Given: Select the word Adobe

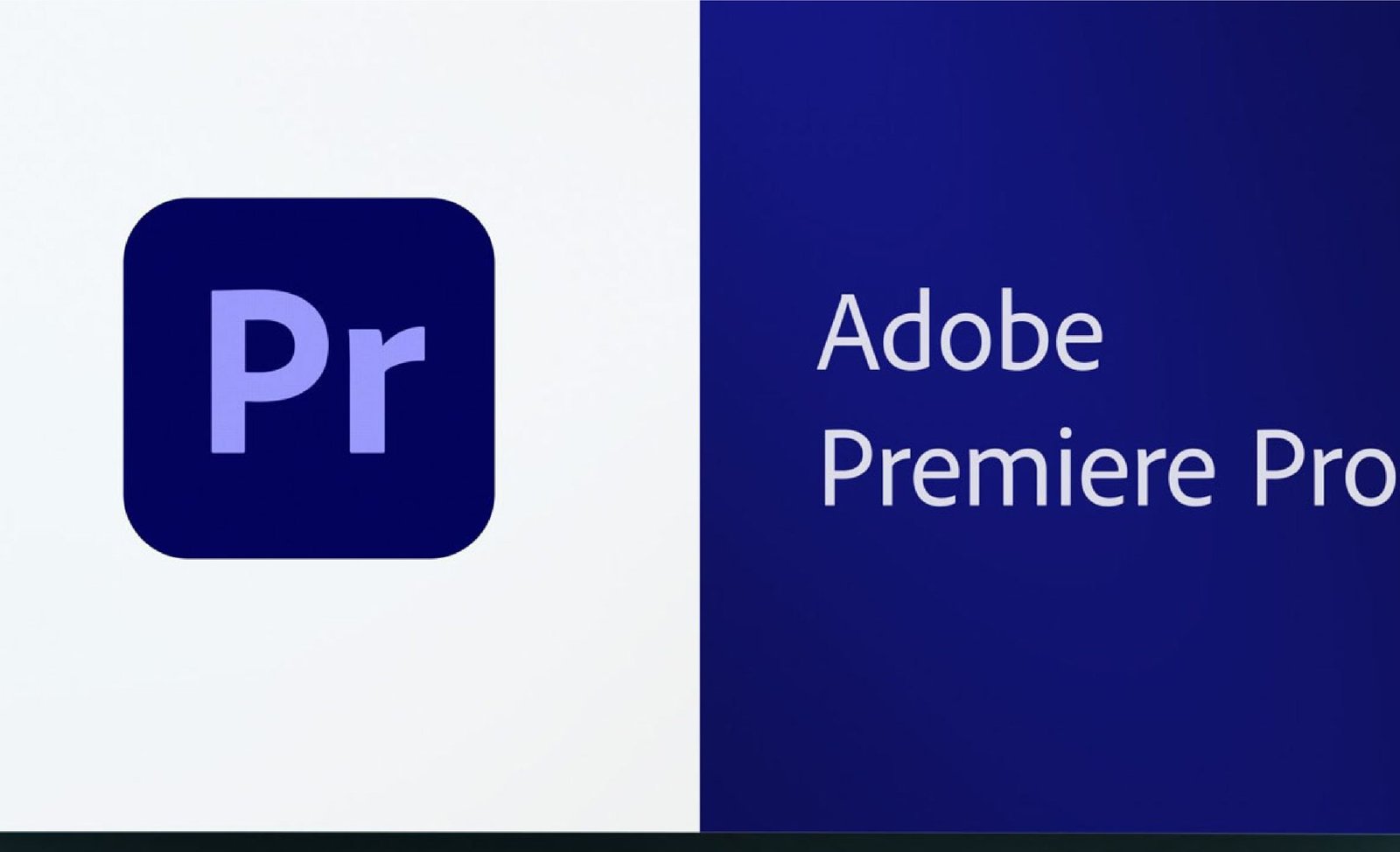Looking at the screenshot, I should point(960,333).
